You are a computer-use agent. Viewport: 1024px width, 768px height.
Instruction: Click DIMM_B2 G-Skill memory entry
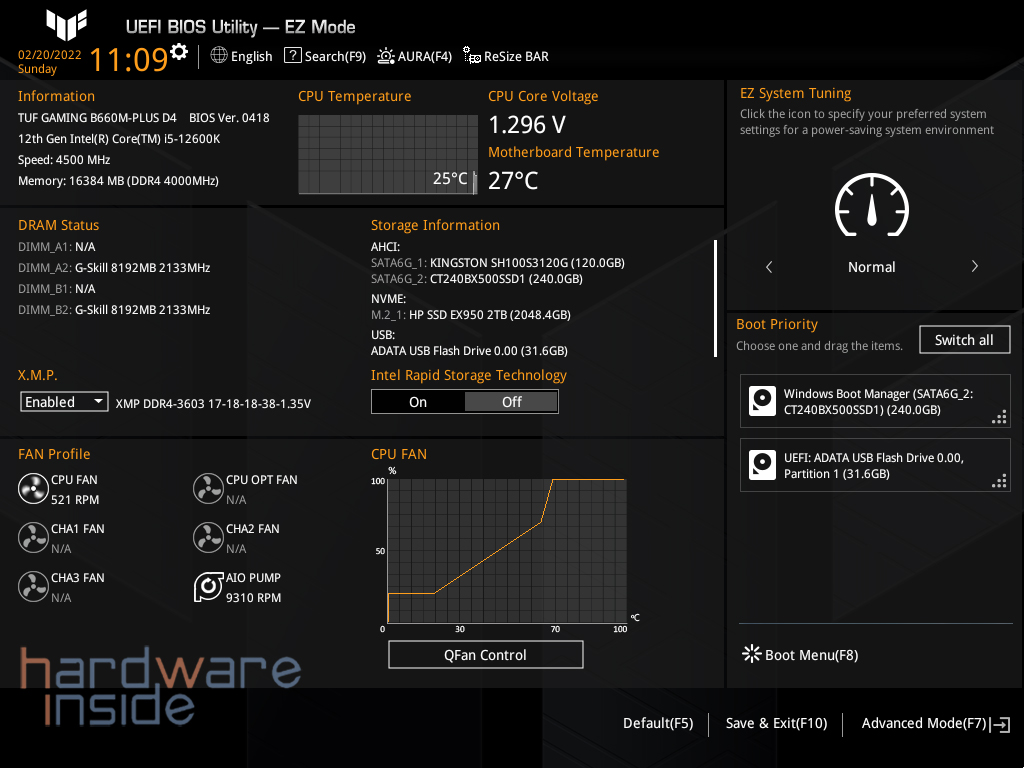[114, 310]
